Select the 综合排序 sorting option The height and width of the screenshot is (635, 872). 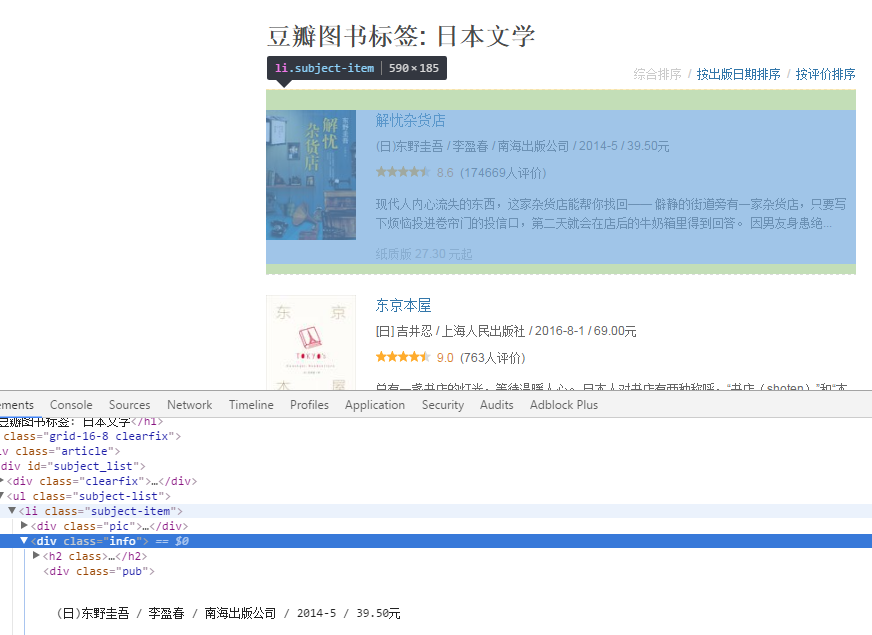tap(657, 74)
